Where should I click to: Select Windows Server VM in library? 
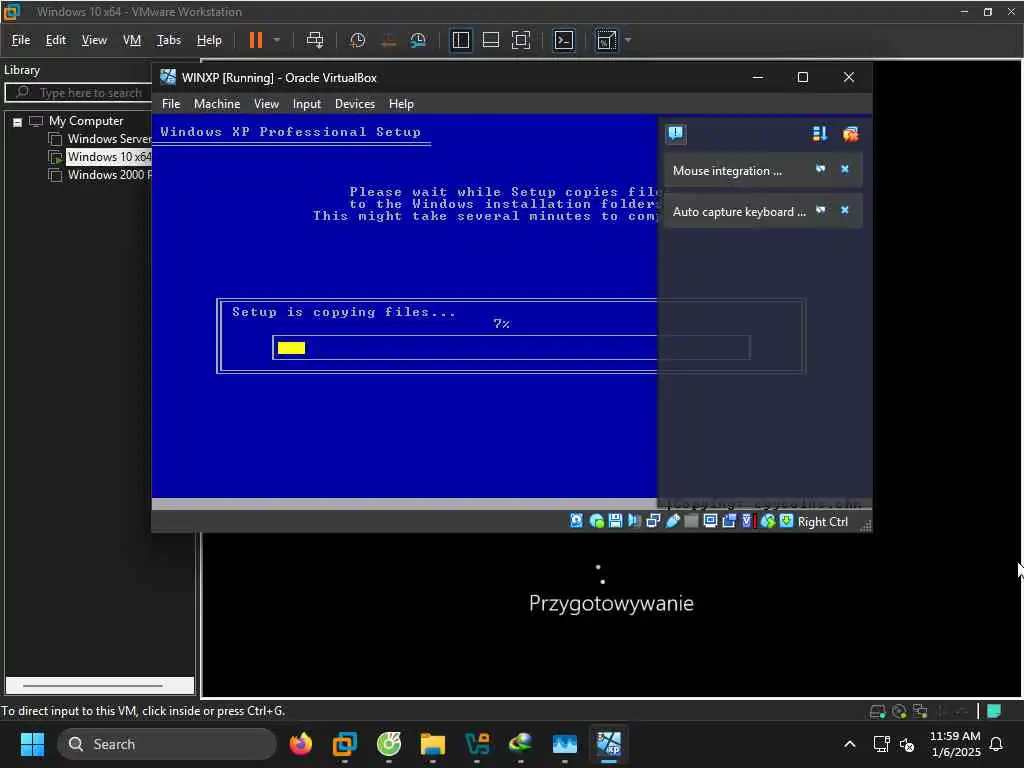(x=109, y=138)
